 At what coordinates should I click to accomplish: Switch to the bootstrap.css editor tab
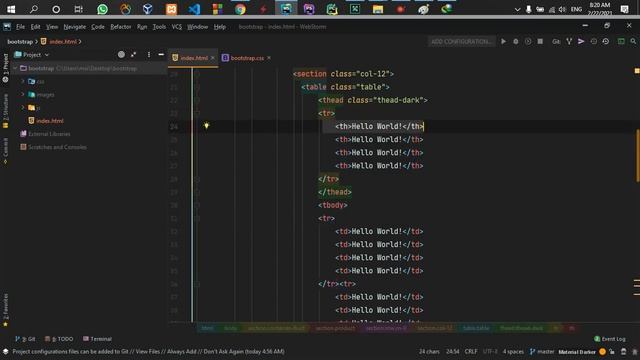point(247,58)
